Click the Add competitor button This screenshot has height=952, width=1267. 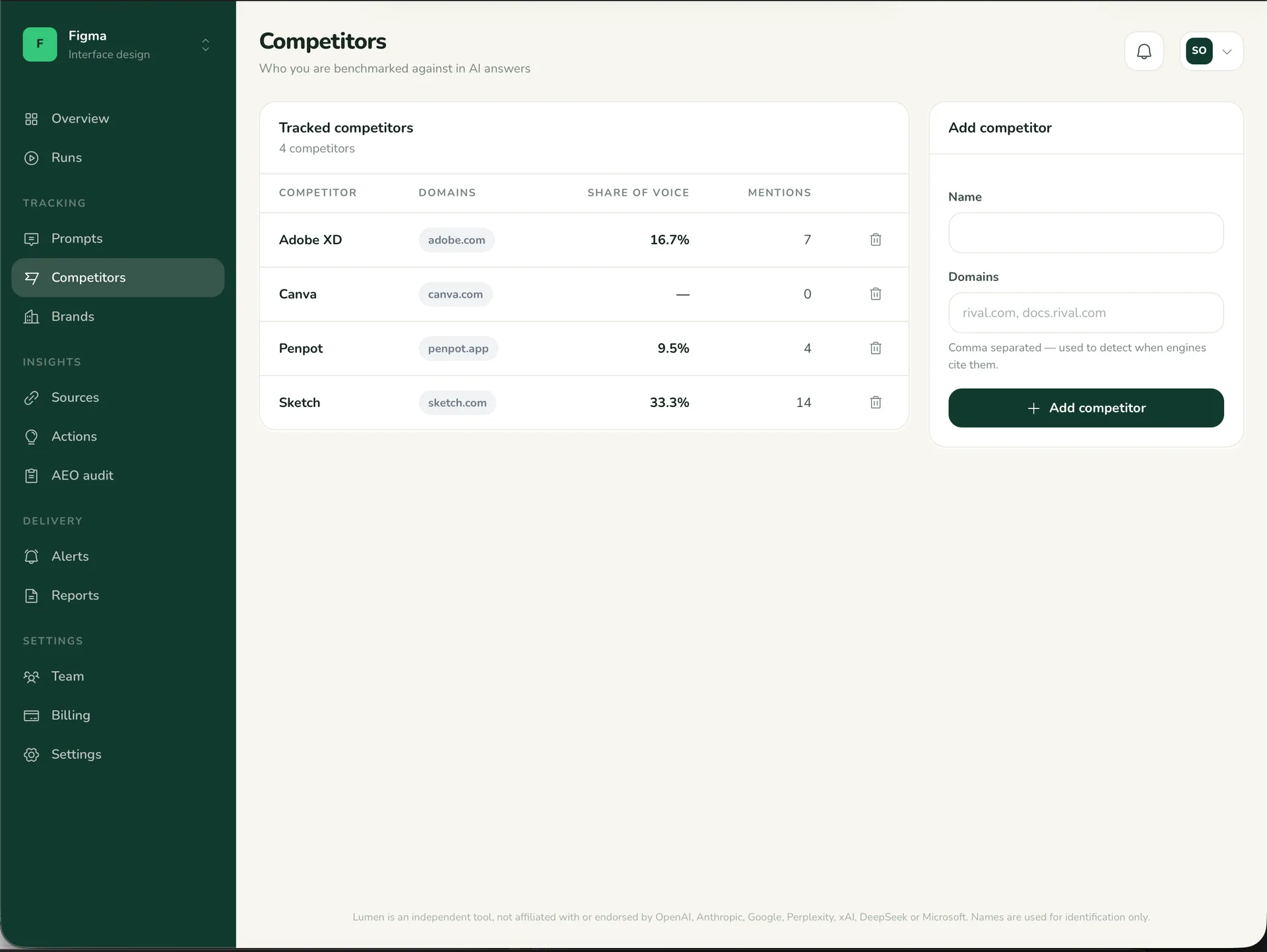click(1086, 408)
